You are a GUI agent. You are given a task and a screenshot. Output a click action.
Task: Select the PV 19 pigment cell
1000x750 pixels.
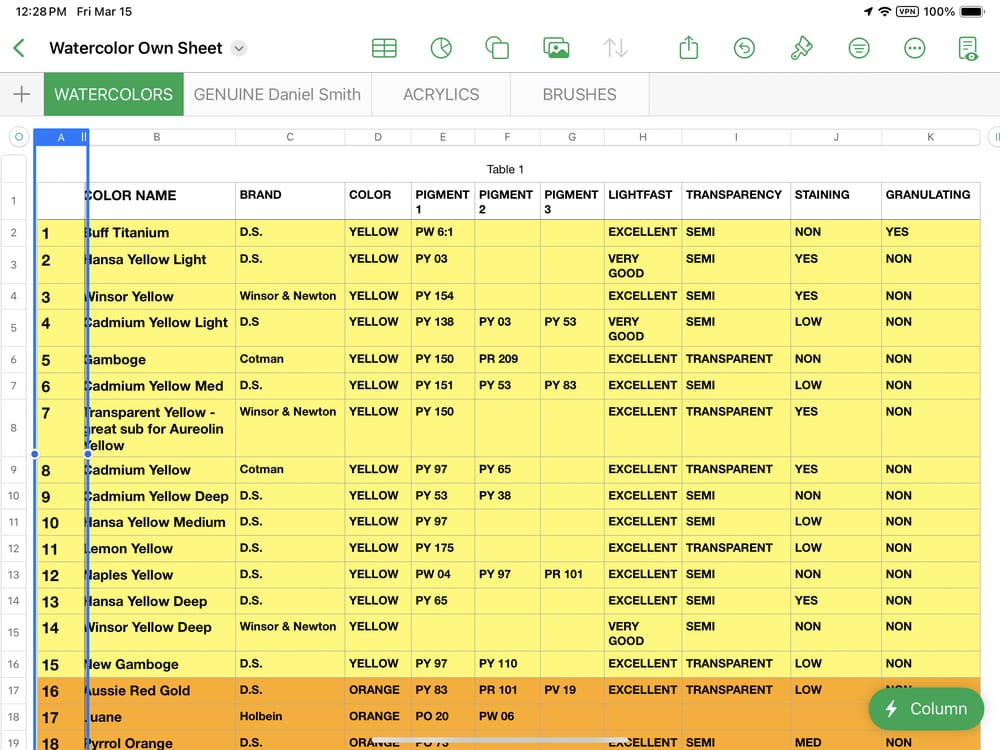coord(572,691)
